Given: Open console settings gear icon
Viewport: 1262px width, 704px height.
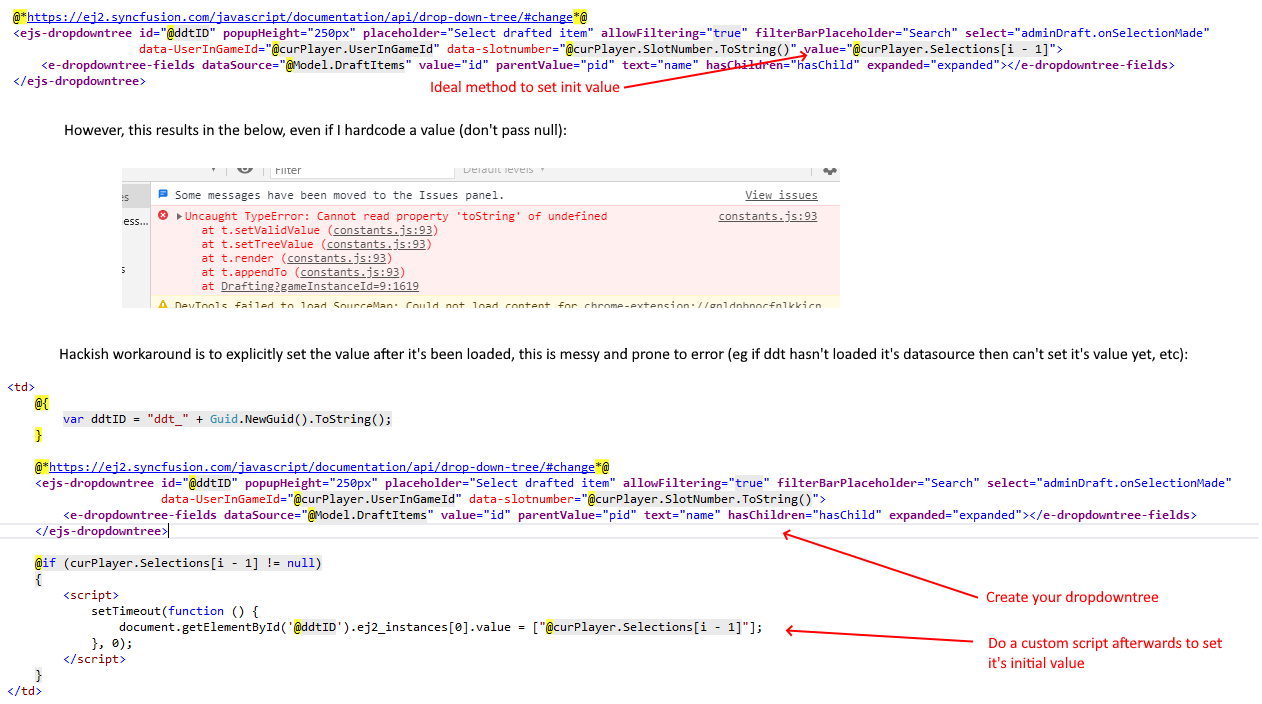Looking at the screenshot, I should [829, 171].
